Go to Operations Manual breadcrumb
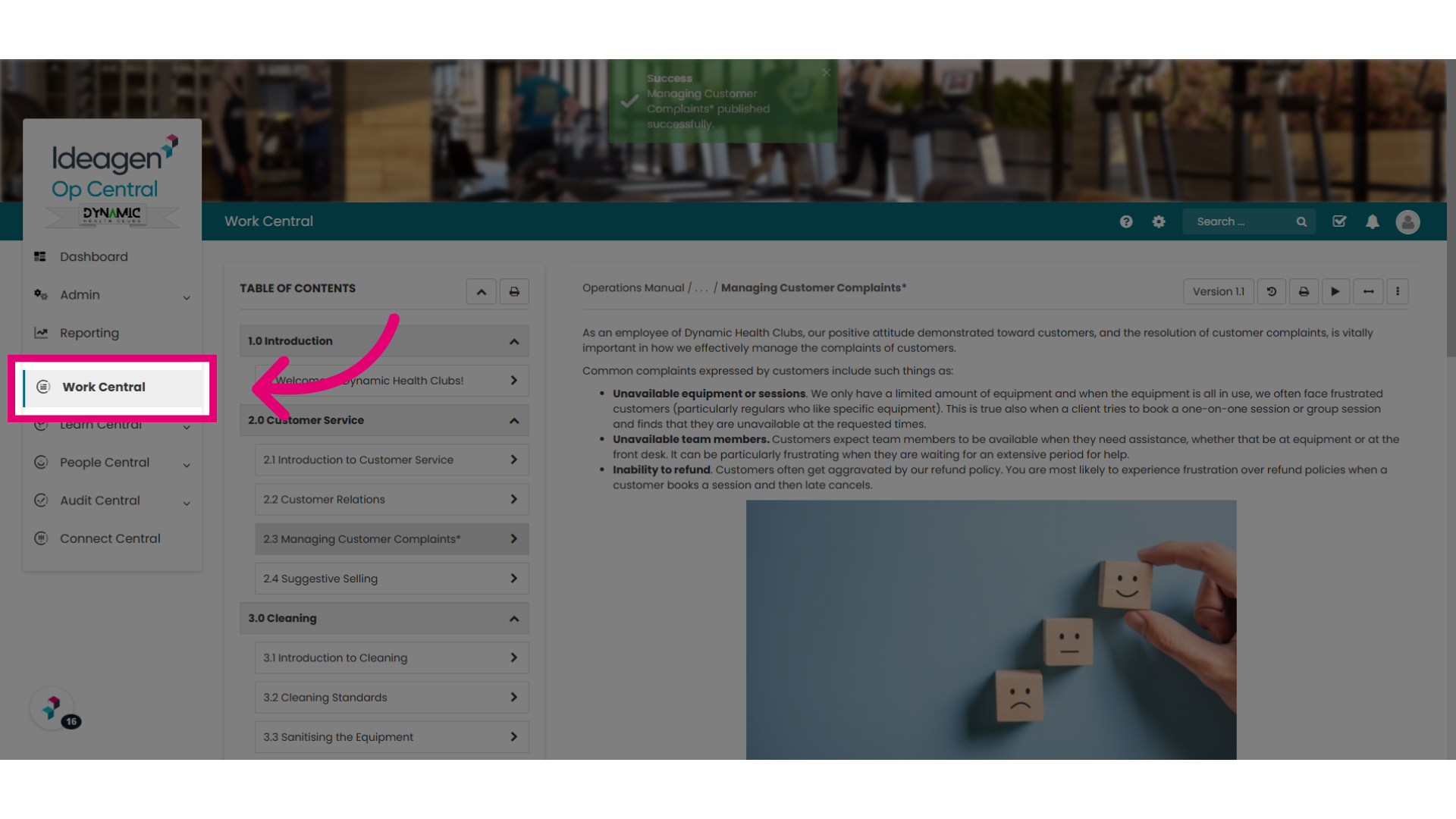 coord(633,288)
